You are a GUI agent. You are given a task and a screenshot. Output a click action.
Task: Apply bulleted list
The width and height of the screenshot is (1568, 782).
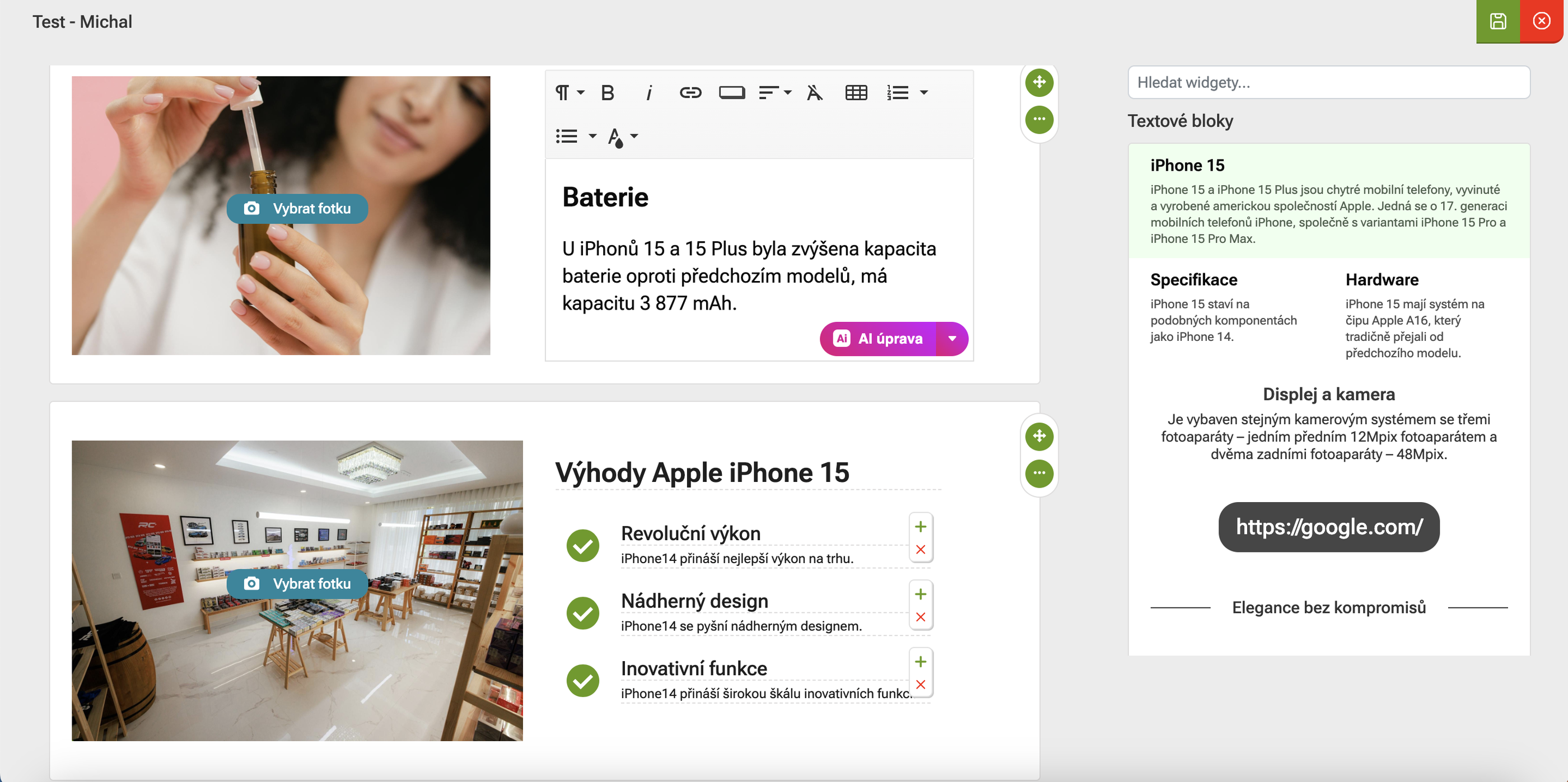tap(566, 135)
